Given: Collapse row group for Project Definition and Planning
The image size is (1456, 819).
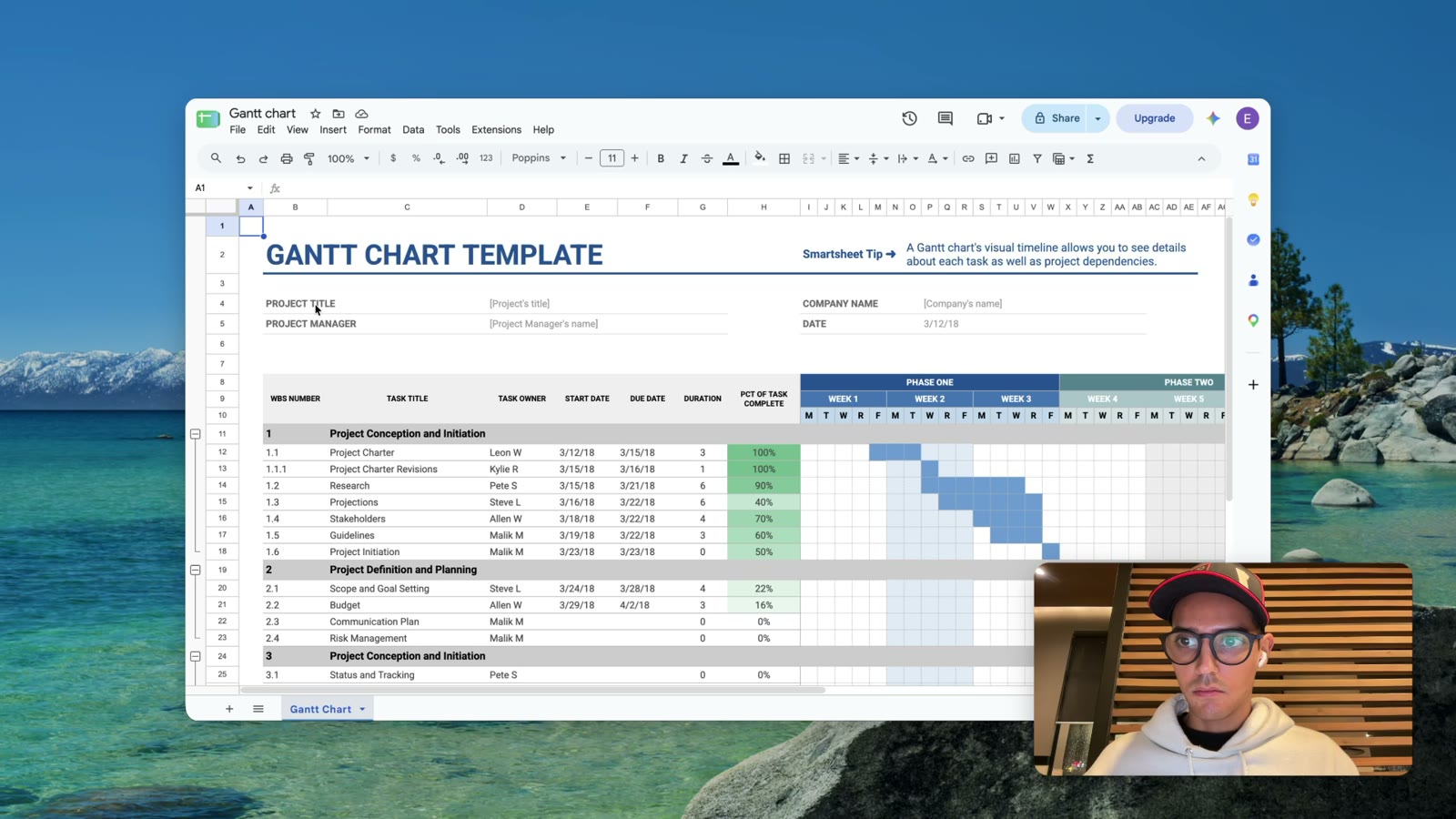Looking at the screenshot, I should pyautogui.click(x=195, y=570).
